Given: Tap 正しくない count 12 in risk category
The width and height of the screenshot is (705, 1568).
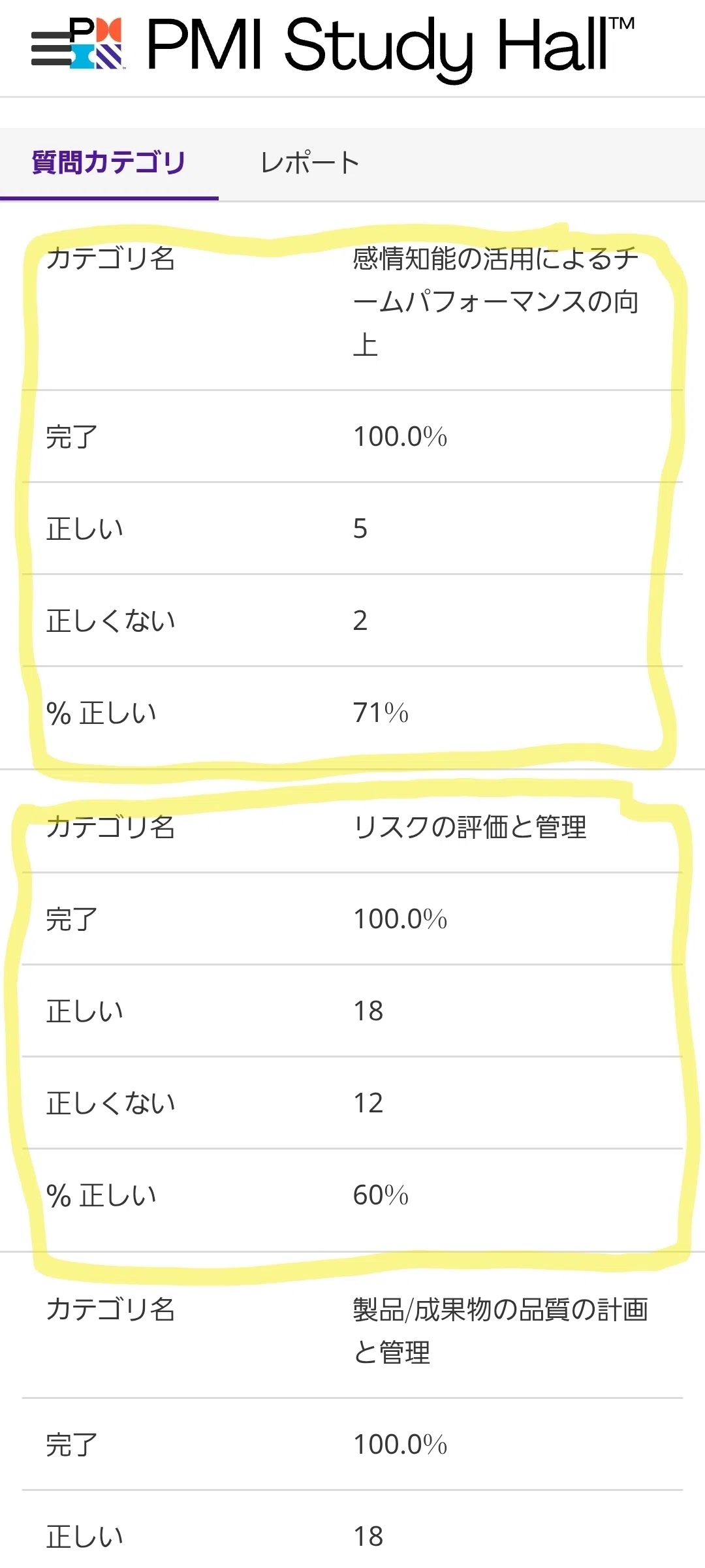Looking at the screenshot, I should click(368, 1103).
